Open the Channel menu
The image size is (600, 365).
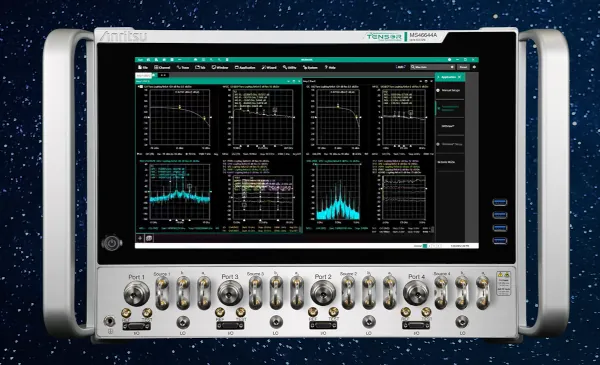tap(162, 67)
